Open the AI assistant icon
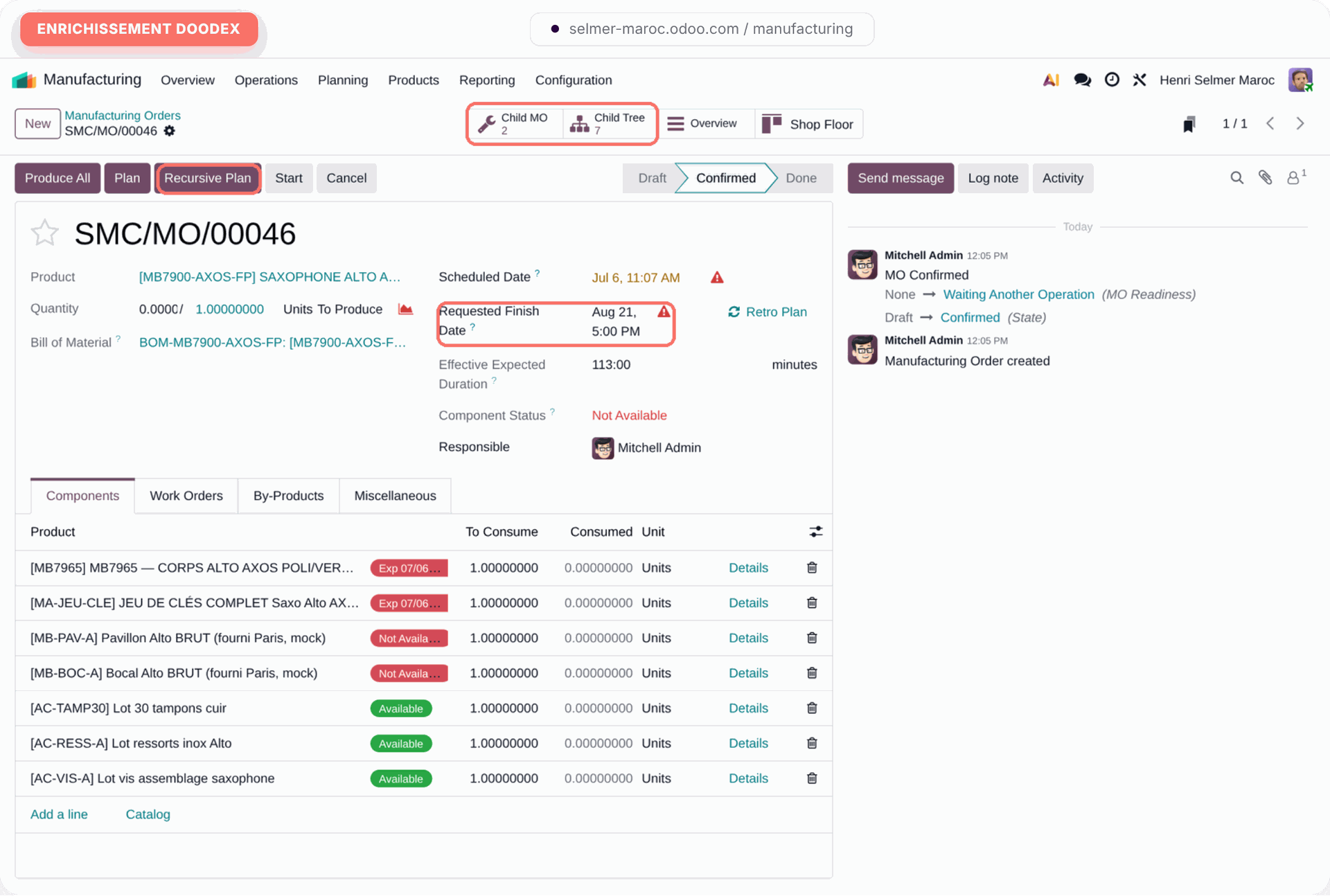 pos(1051,80)
